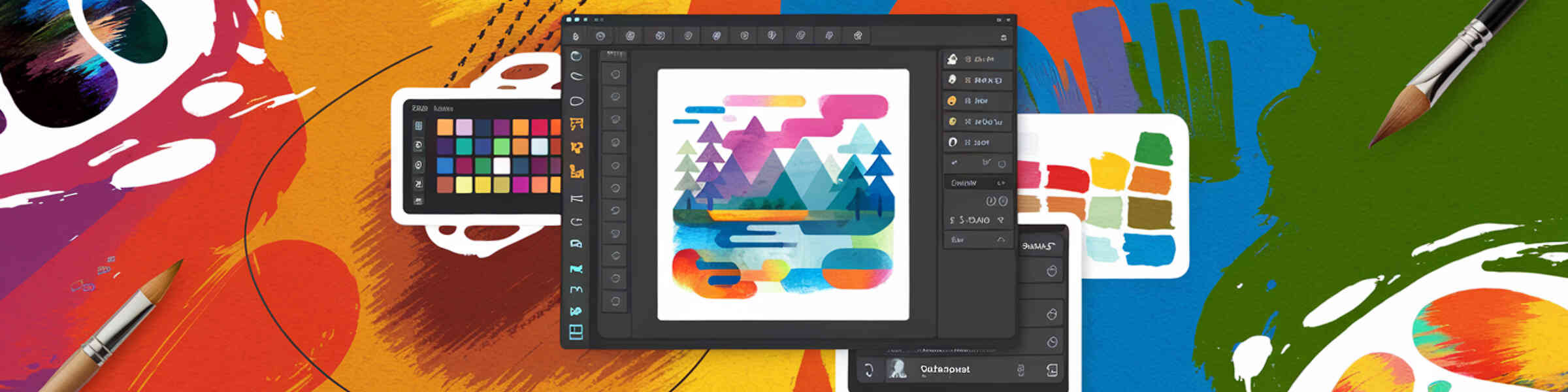Click the grid icon heading the color palette panel sidebar

tap(419, 125)
